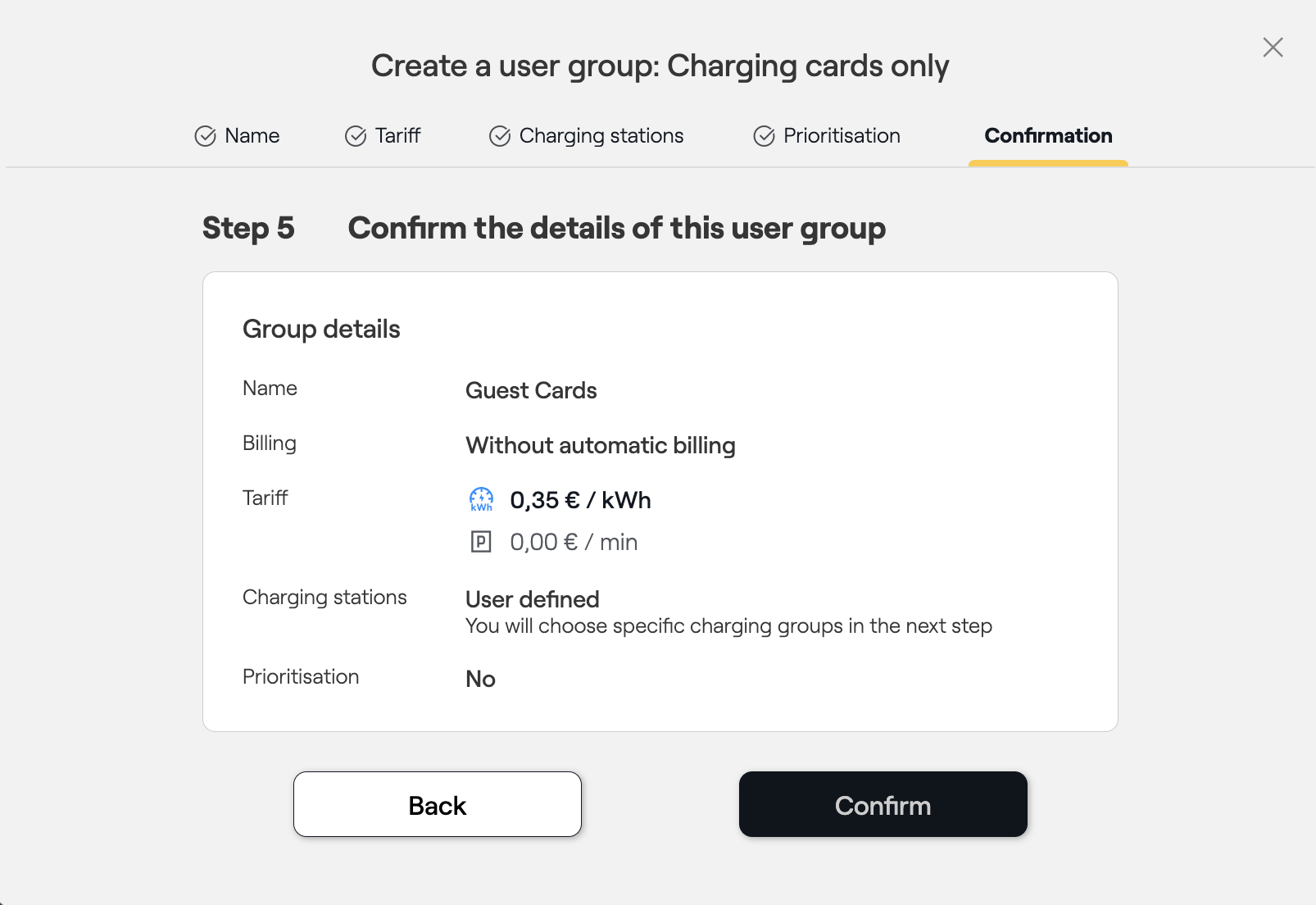
Task: Open the Charging stations step tab
Action: tap(586, 136)
